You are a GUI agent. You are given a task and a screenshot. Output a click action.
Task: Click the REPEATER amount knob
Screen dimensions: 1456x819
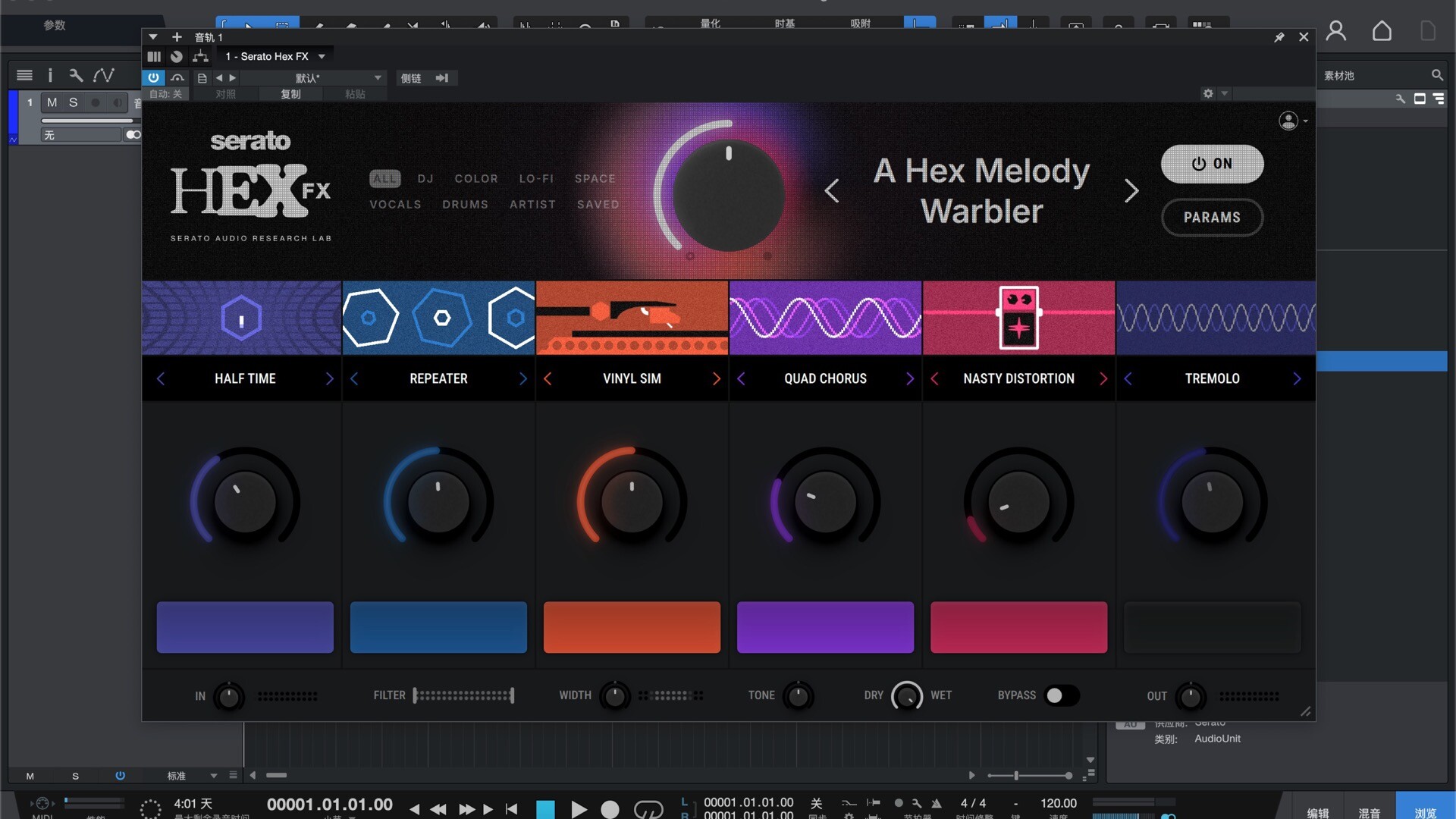pyautogui.click(x=438, y=502)
